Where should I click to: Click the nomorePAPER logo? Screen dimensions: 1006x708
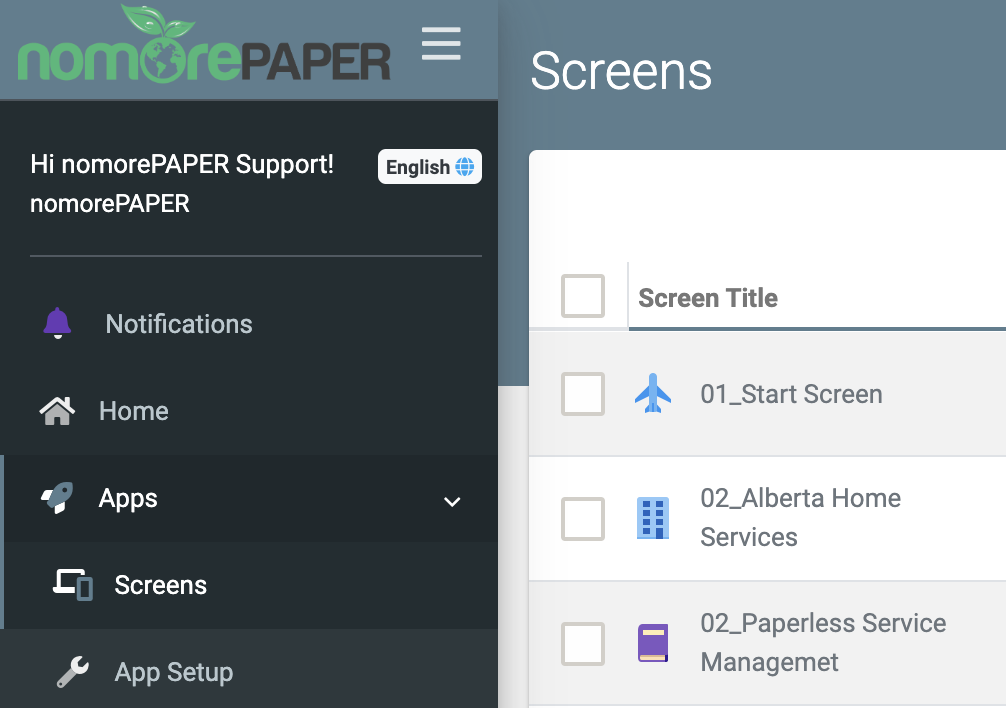pos(204,45)
